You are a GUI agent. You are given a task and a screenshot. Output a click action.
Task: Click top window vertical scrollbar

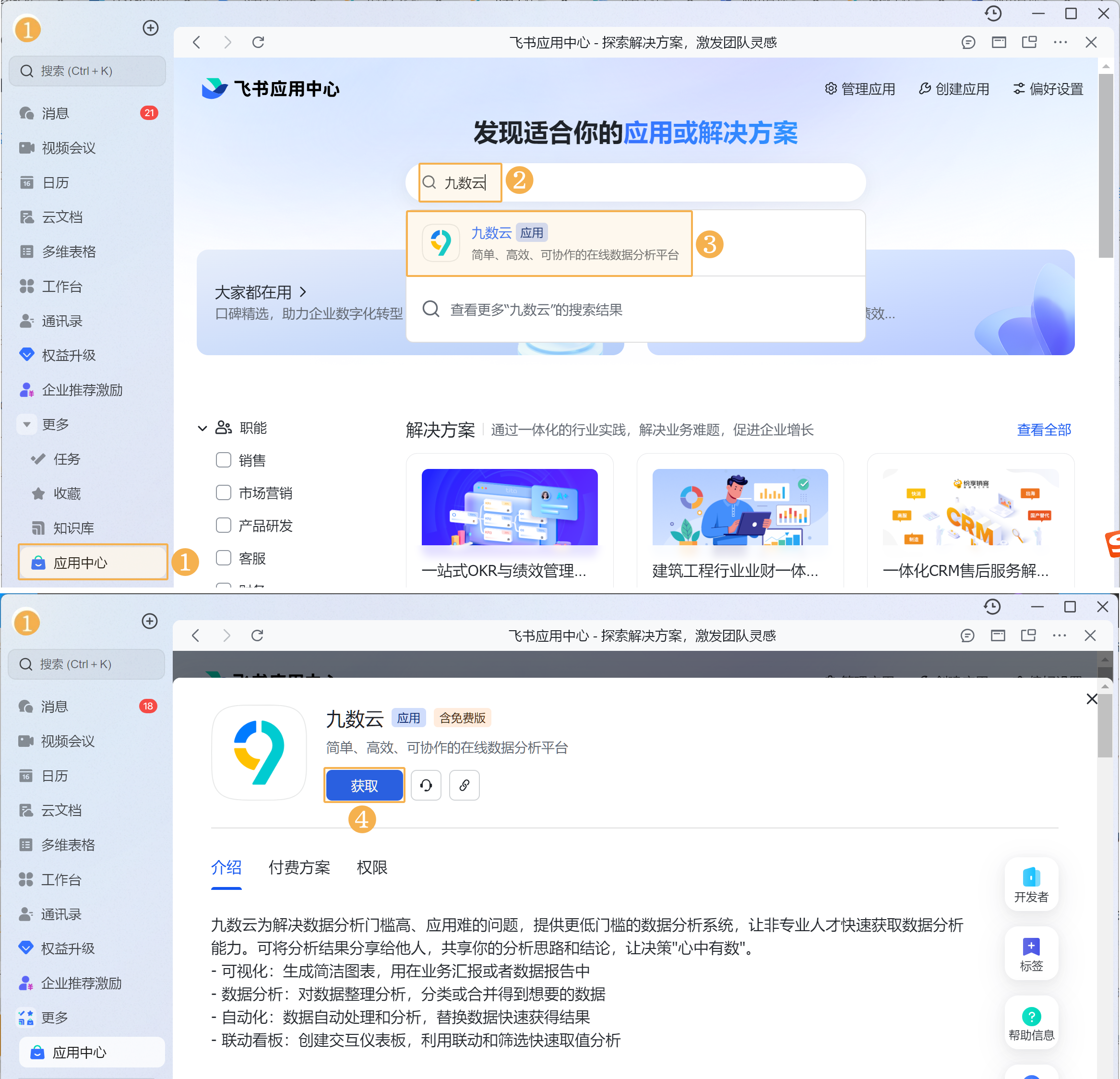[x=1106, y=166]
